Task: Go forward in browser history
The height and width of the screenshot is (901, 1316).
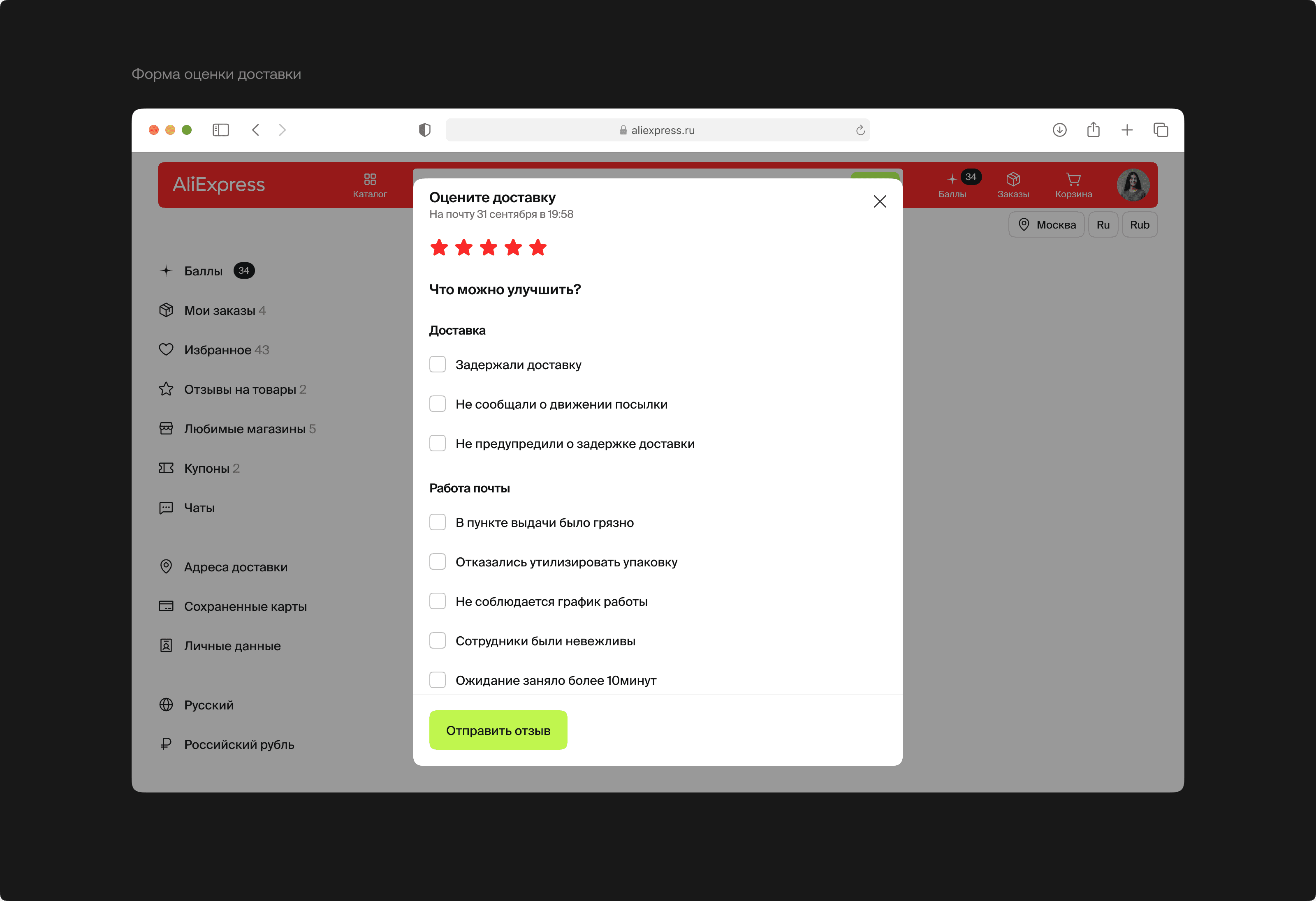Action: tap(283, 130)
